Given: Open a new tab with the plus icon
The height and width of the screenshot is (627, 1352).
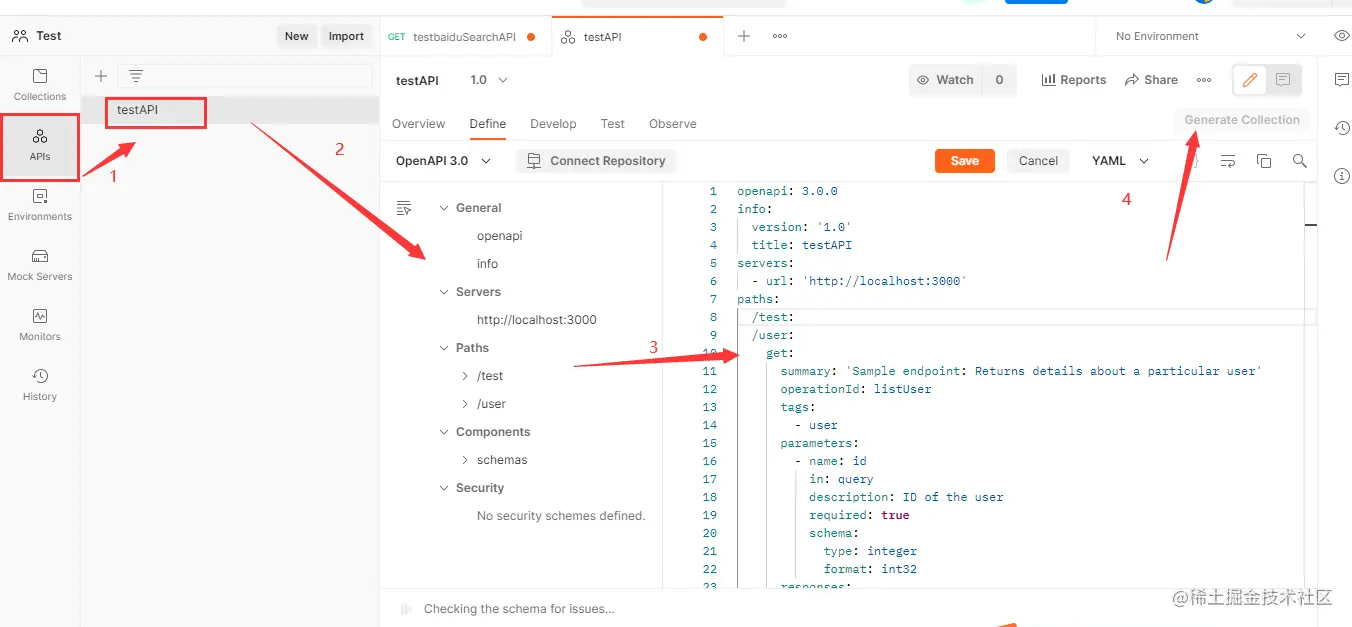Looking at the screenshot, I should click(x=744, y=36).
